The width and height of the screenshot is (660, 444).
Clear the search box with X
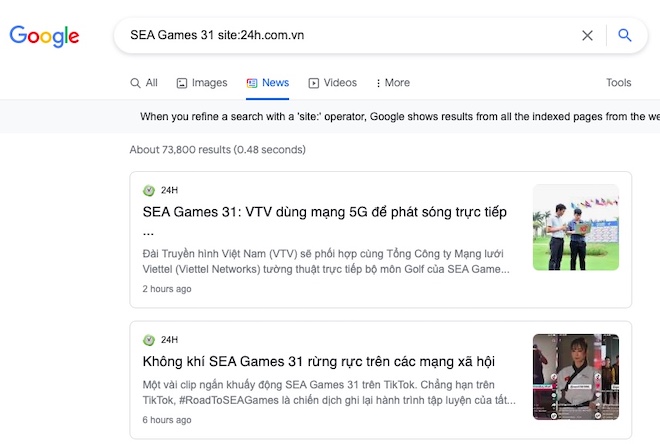[588, 35]
